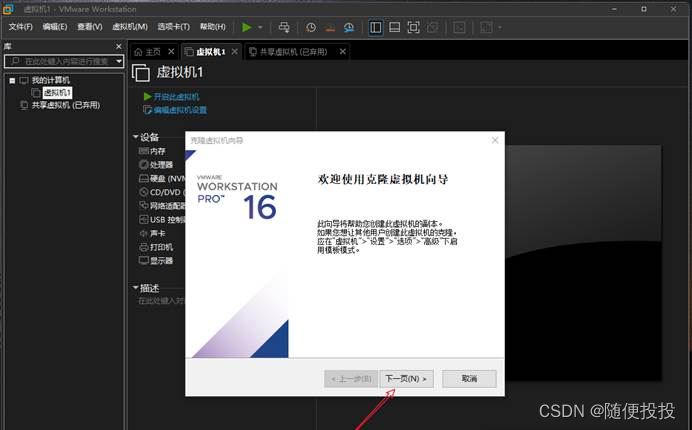Click the 编辑虚拟机设置 link
This screenshot has width=692, height=430.
pos(180,110)
